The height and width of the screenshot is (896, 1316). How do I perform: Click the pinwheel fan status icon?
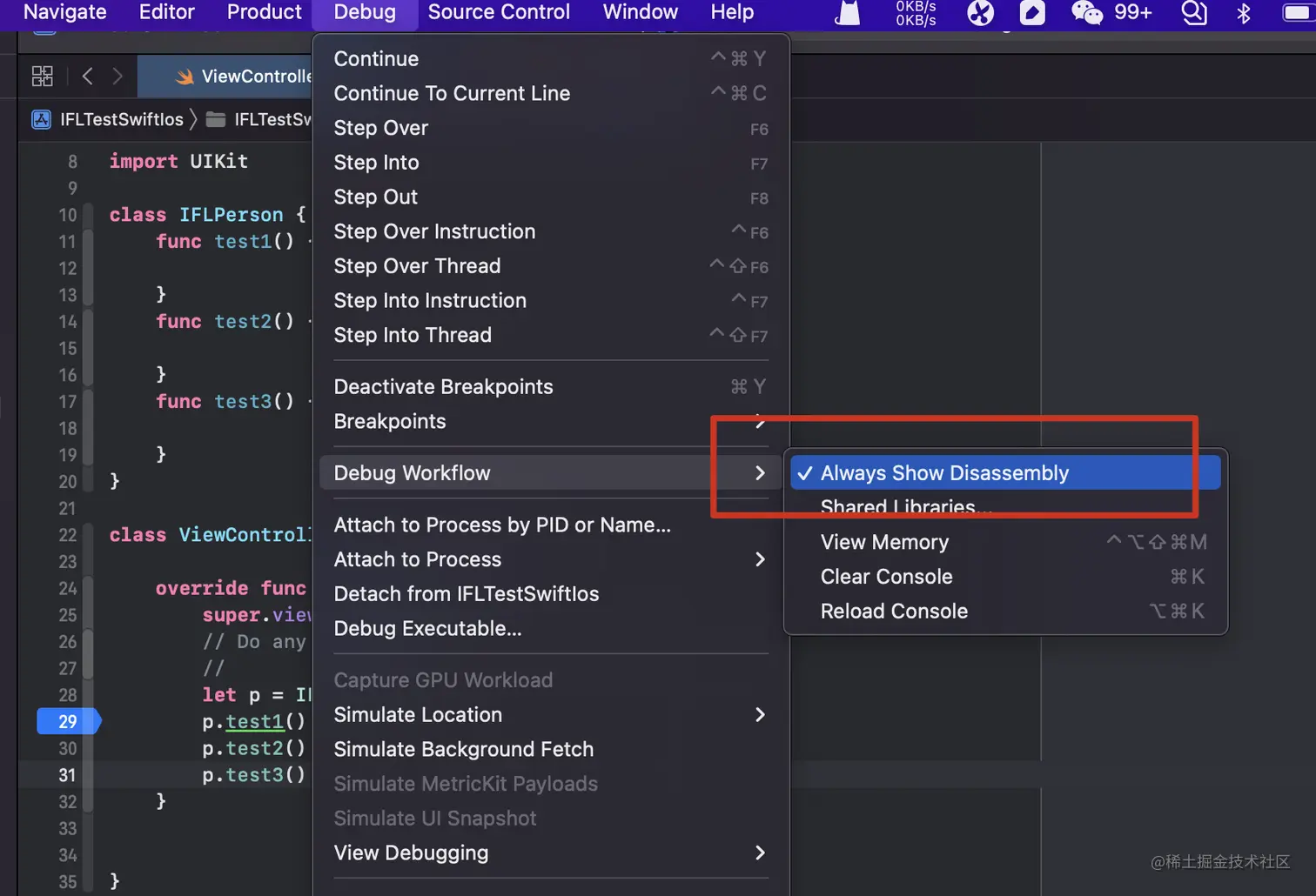[981, 12]
